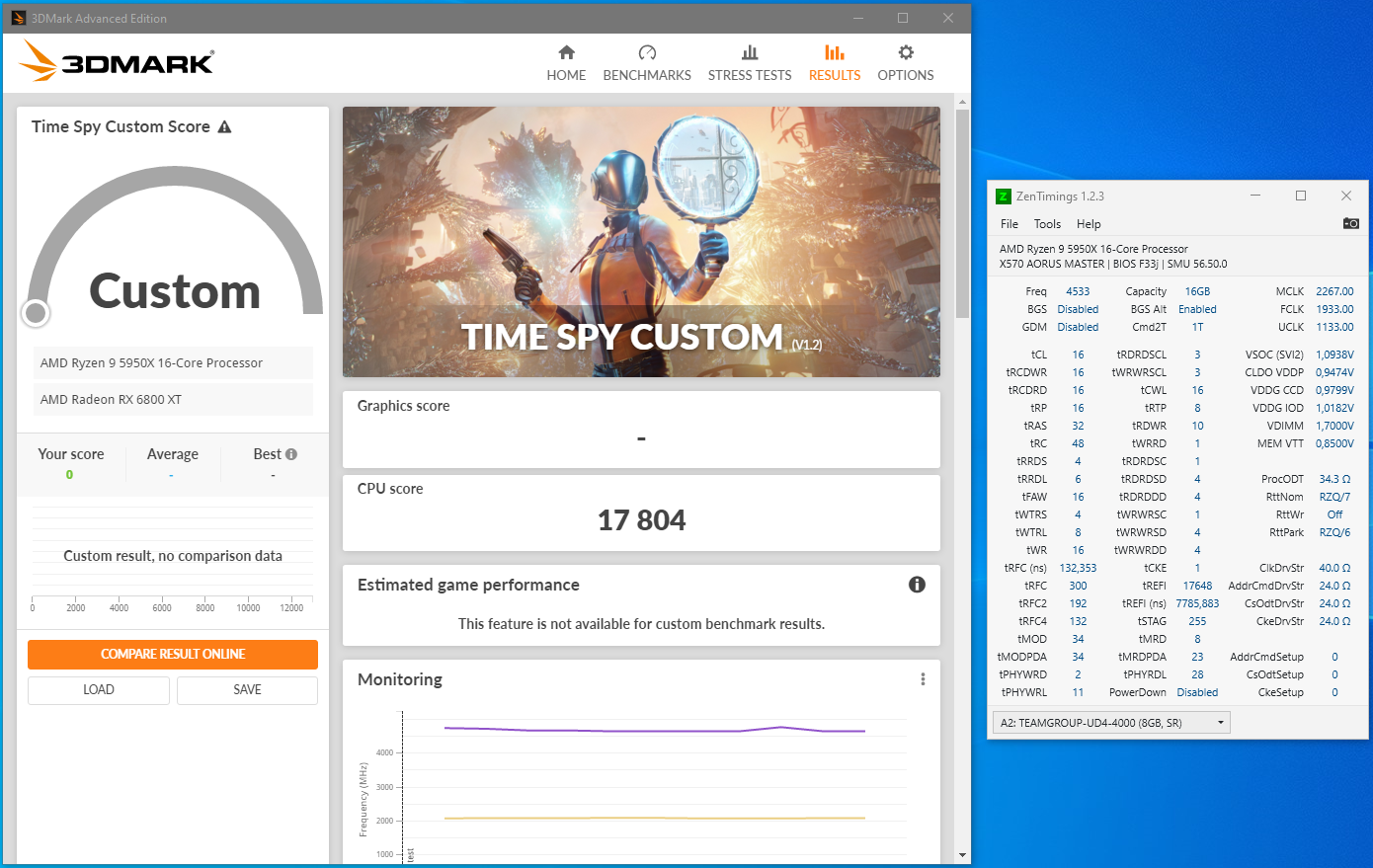Open the Options tab
1373x868 pixels.
(x=906, y=63)
